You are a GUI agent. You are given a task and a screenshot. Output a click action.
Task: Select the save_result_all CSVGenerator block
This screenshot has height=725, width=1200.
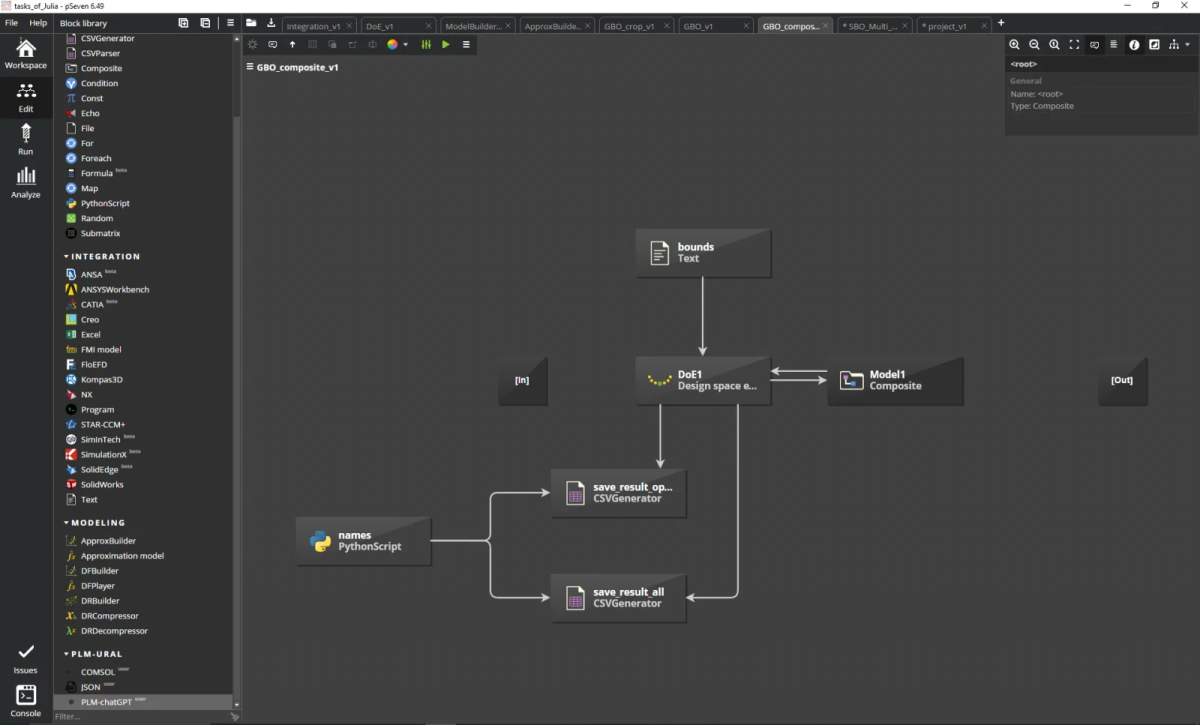coord(619,598)
